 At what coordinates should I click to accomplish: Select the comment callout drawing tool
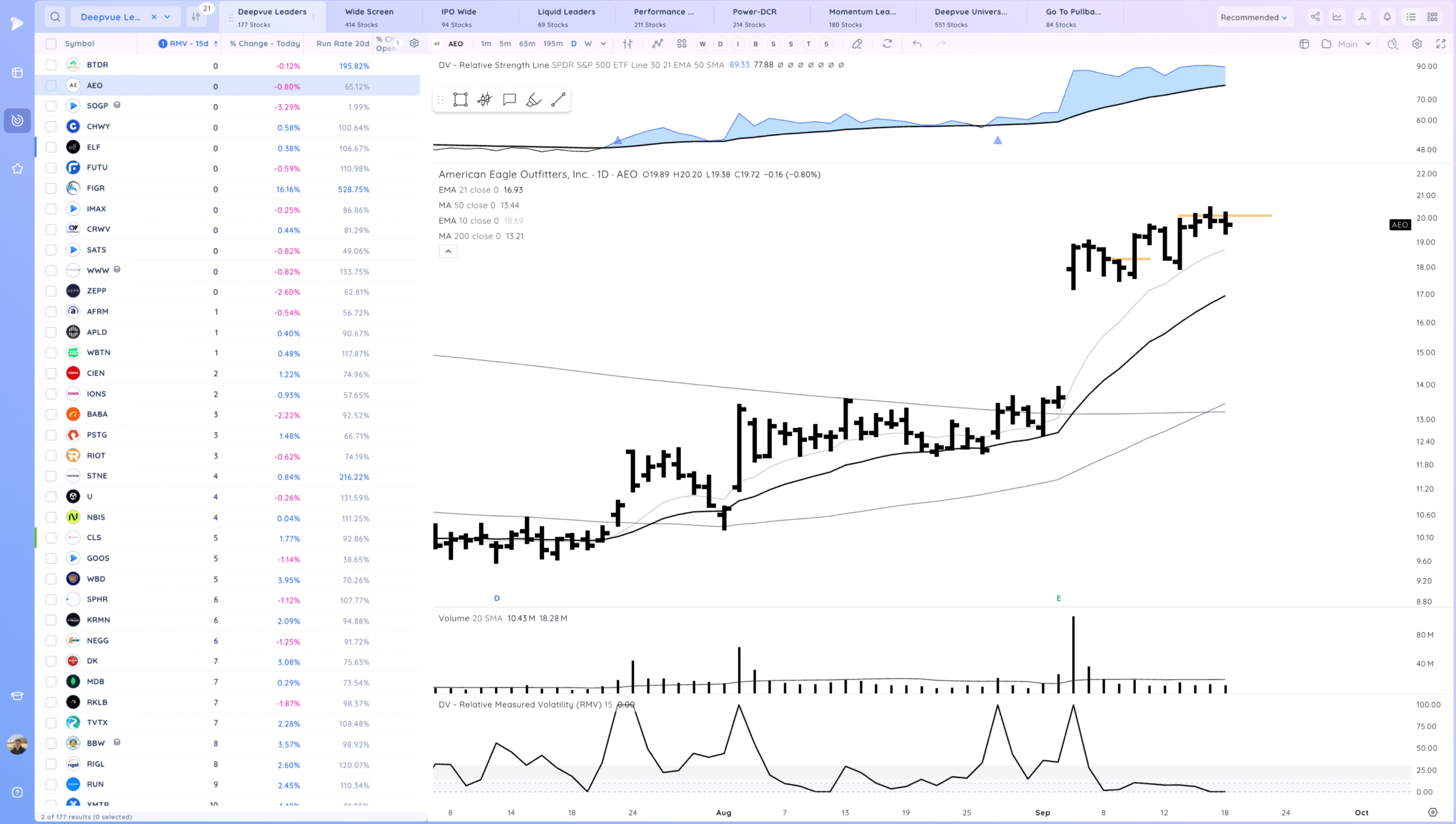[510, 100]
